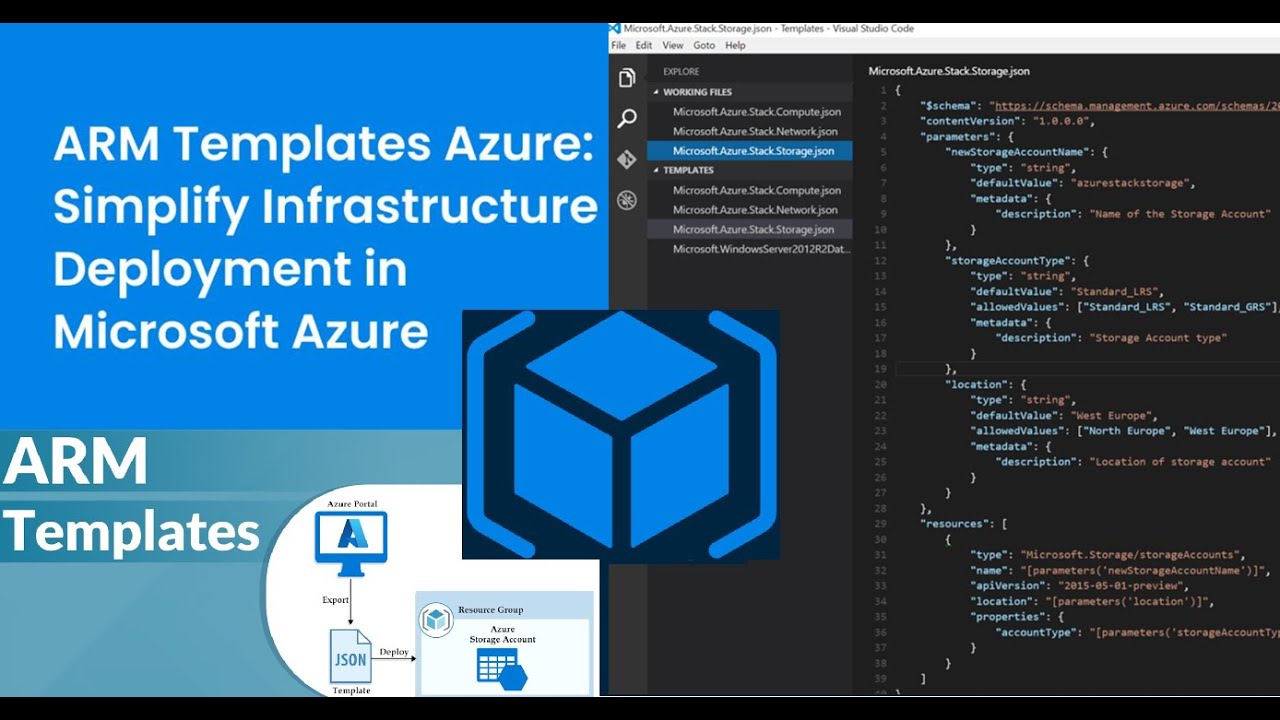Click line number 19 in the gutter

[880, 369]
